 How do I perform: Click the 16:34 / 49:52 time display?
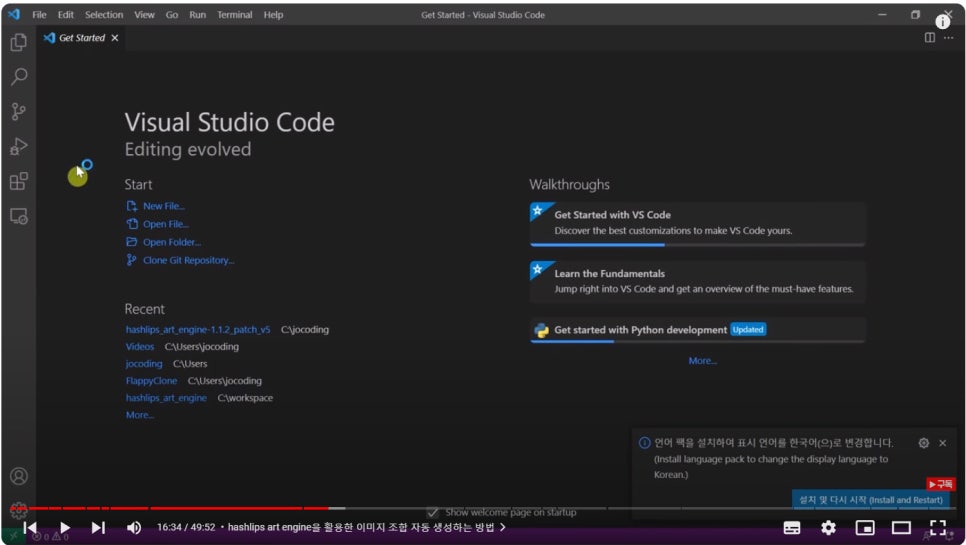tap(186, 527)
